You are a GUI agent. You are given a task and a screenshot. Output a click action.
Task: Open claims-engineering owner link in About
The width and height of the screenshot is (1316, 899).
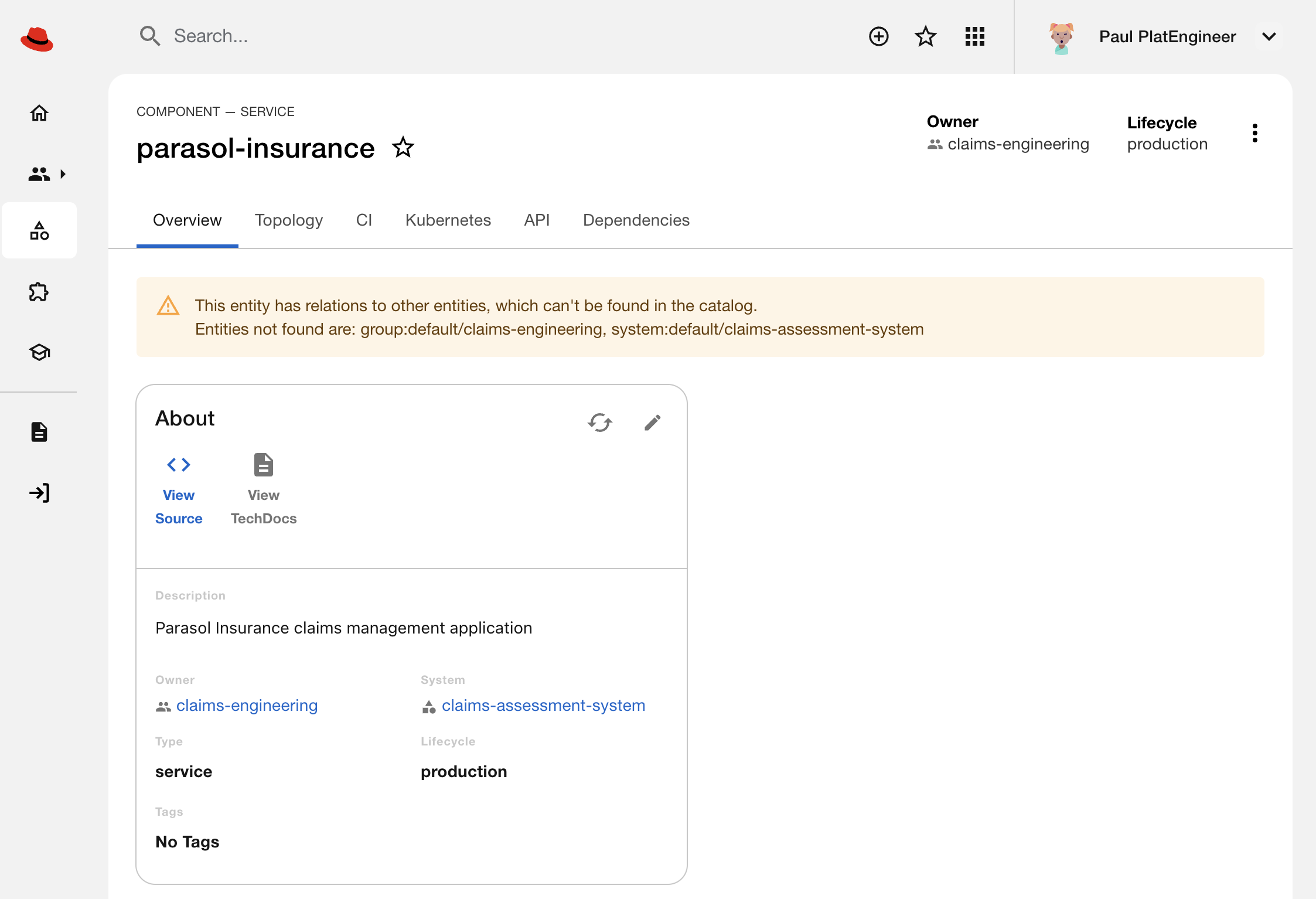(x=247, y=706)
